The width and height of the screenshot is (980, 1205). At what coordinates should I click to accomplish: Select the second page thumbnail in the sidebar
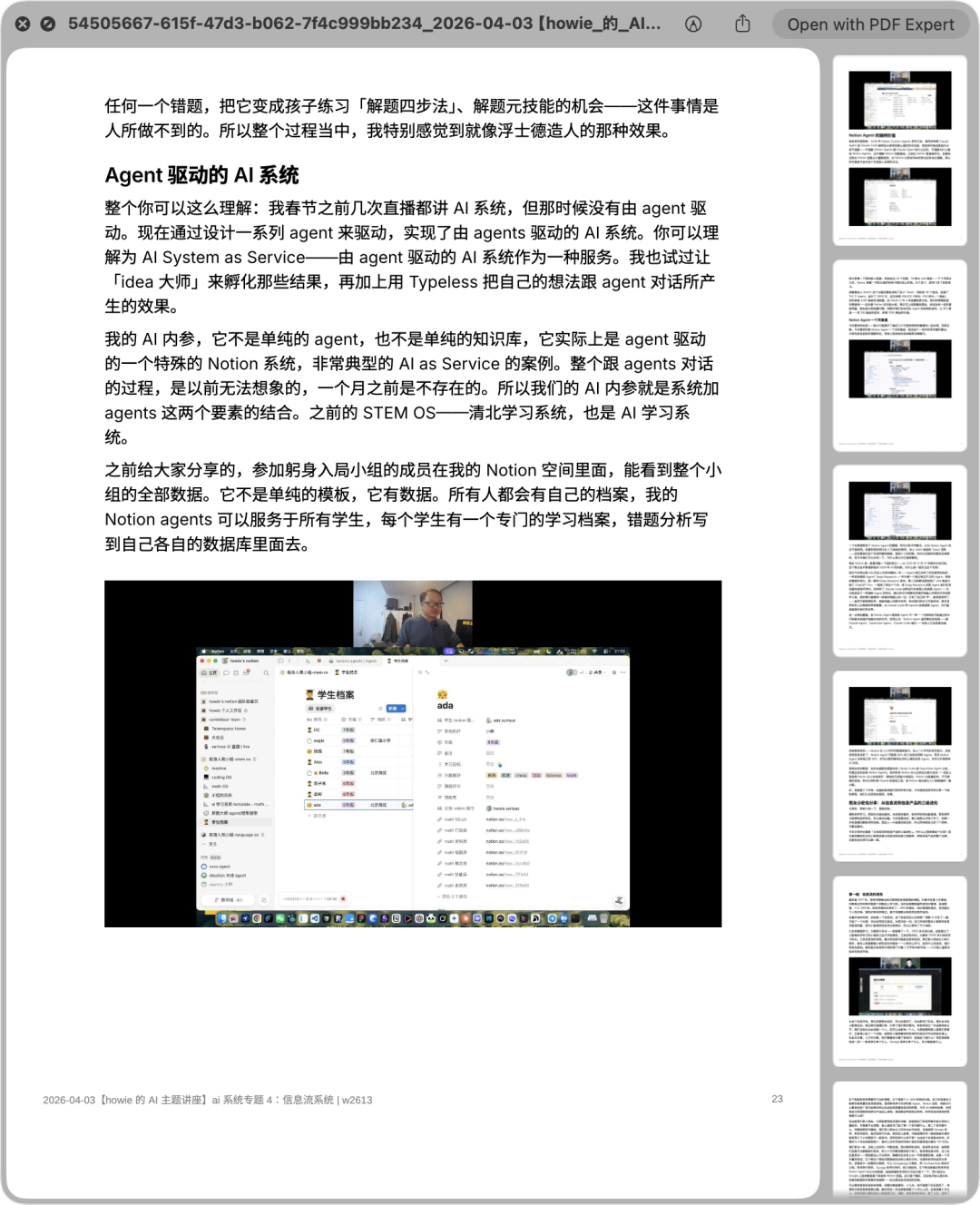[x=900, y=355]
